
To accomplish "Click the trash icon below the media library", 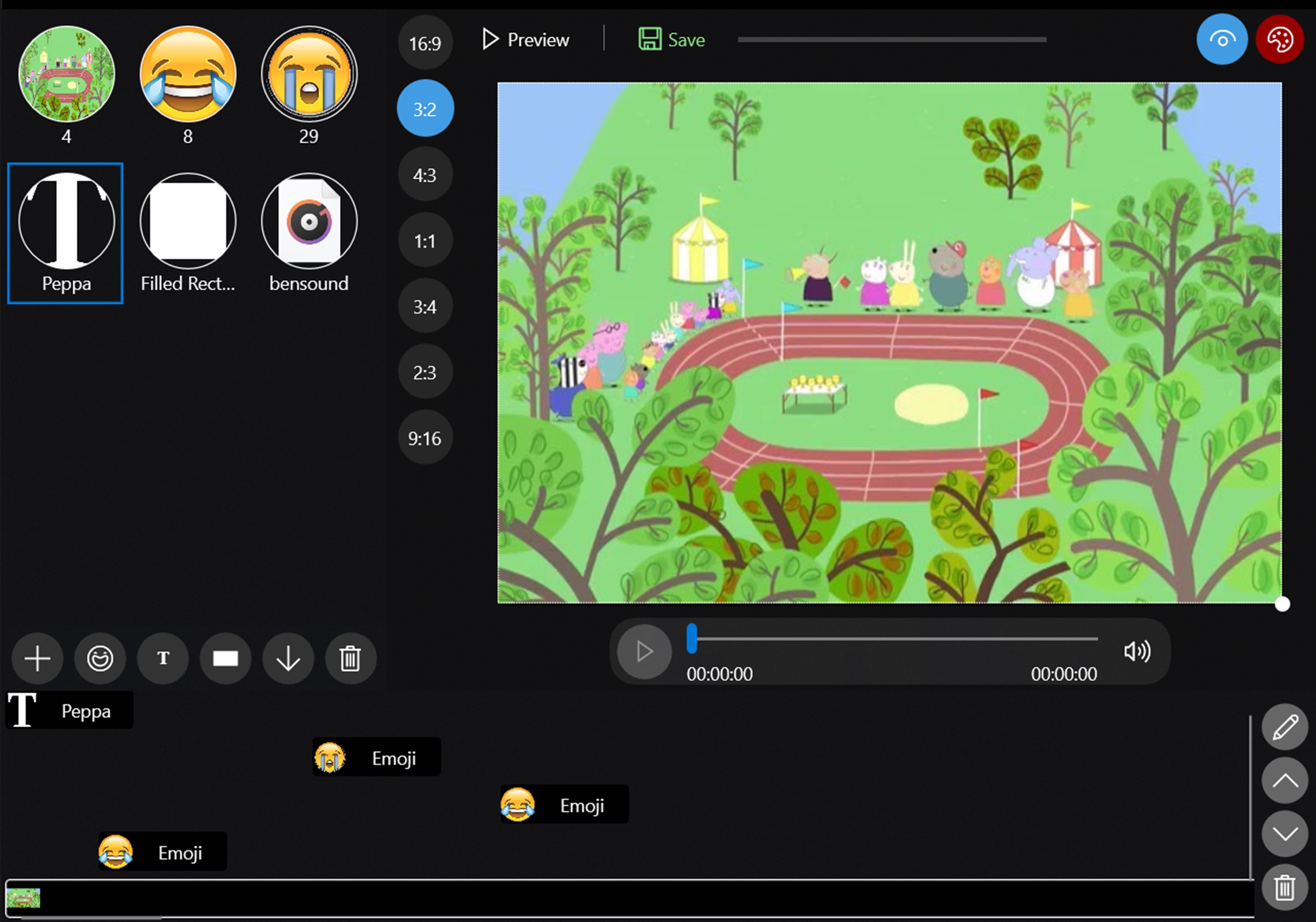I will pos(350,658).
